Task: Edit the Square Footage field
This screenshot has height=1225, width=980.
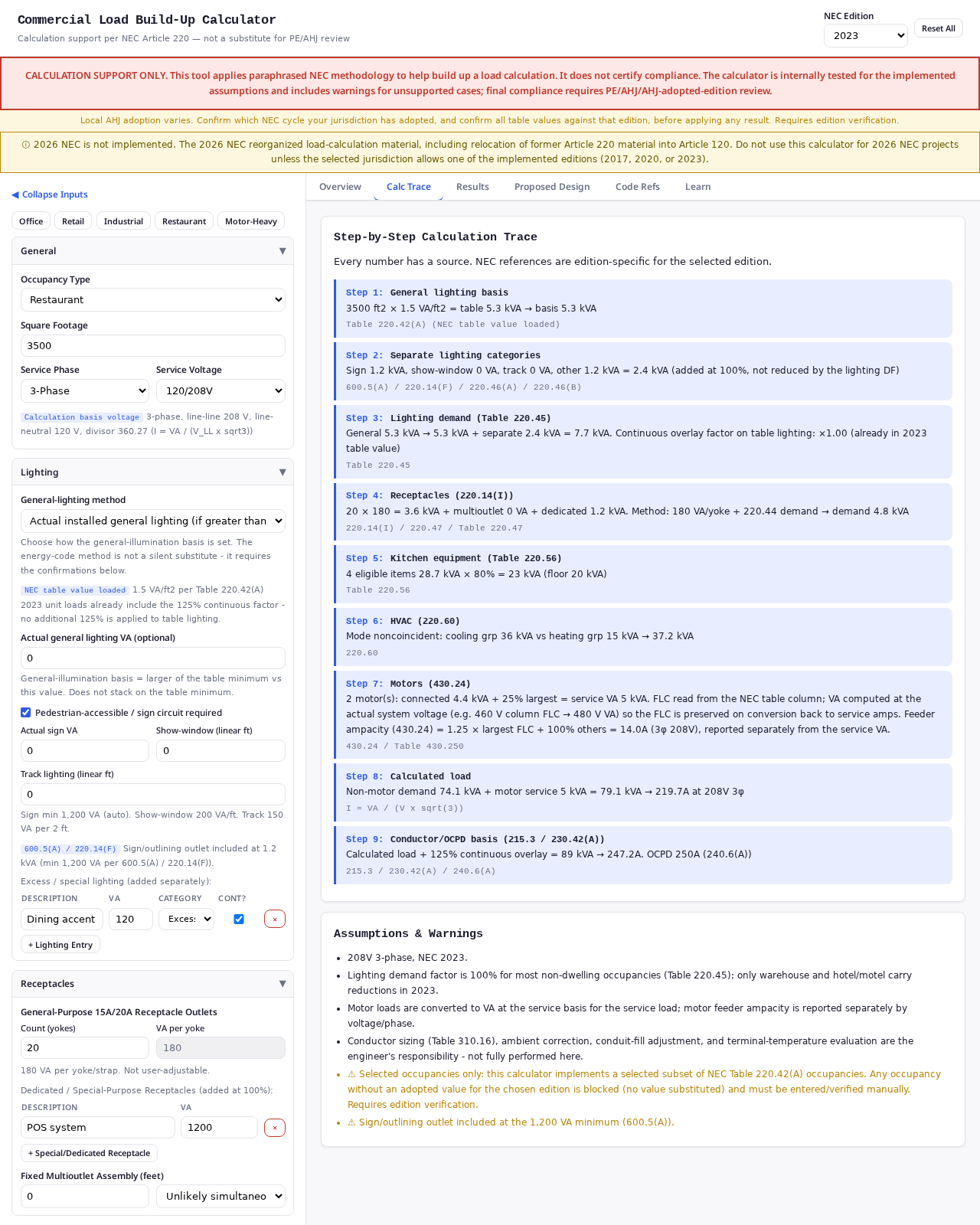Action: point(153,345)
